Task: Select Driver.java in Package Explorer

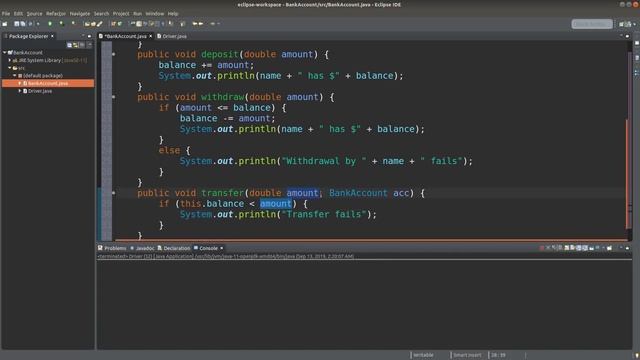Action: [x=40, y=91]
